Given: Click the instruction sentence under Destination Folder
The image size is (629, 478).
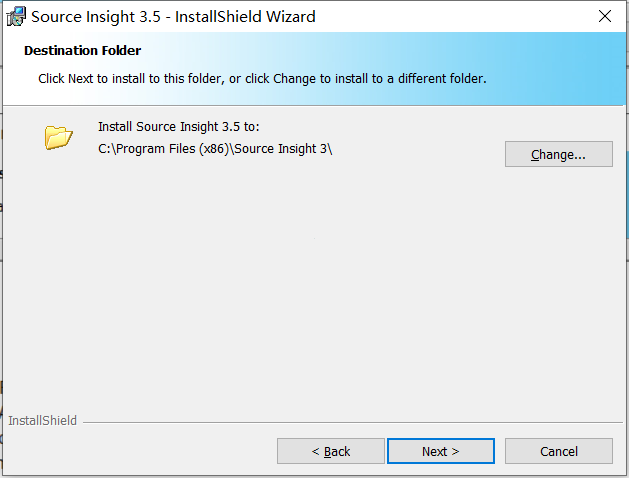Looking at the screenshot, I should tap(262, 79).
